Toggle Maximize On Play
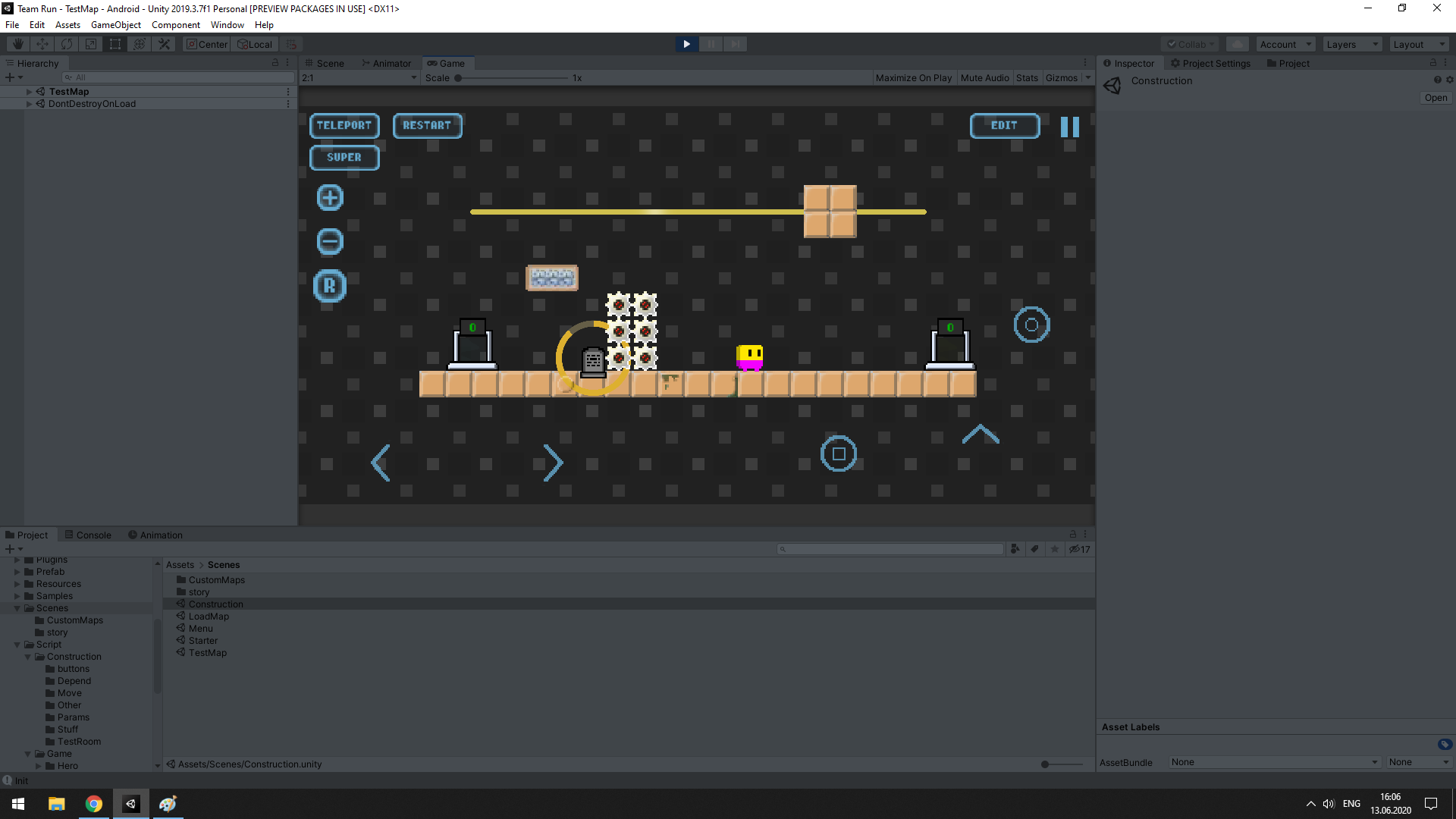 [x=913, y=78]
